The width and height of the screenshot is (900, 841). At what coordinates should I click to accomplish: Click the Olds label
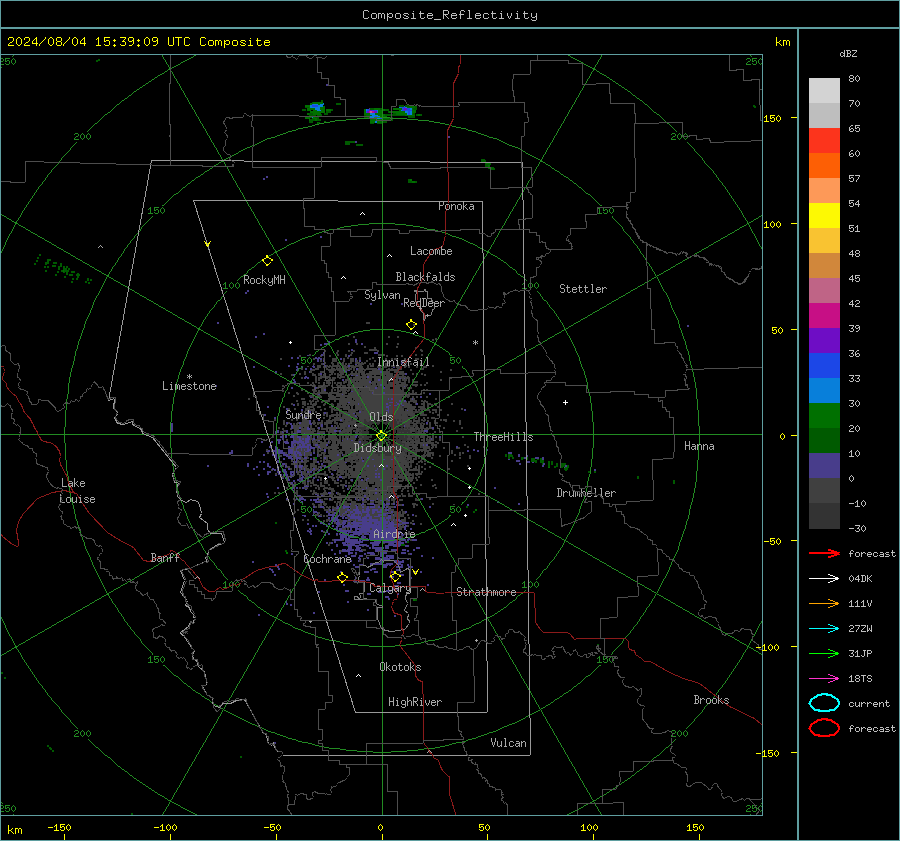381,417
